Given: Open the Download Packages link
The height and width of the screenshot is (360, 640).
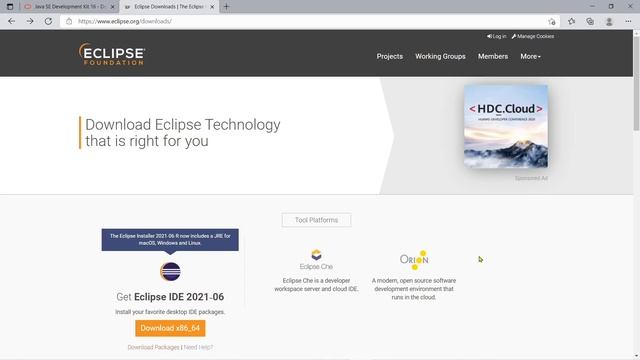Looking at the screenshot, I should (153, 347).
